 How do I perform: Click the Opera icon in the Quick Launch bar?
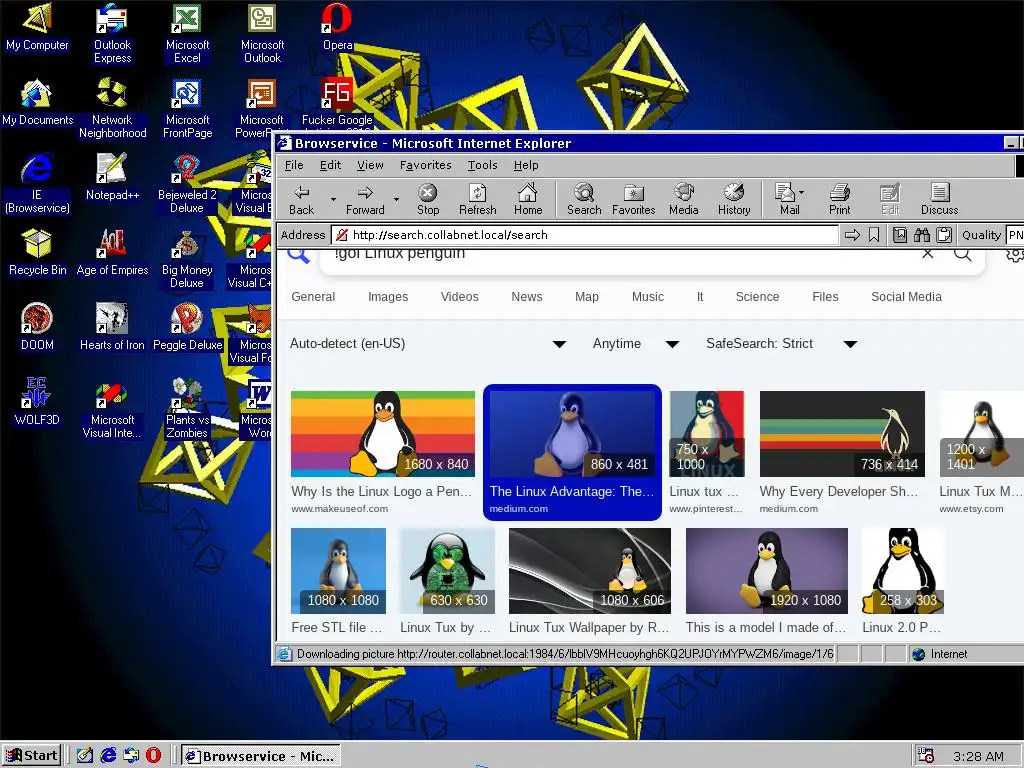click(x=153, y=755)
